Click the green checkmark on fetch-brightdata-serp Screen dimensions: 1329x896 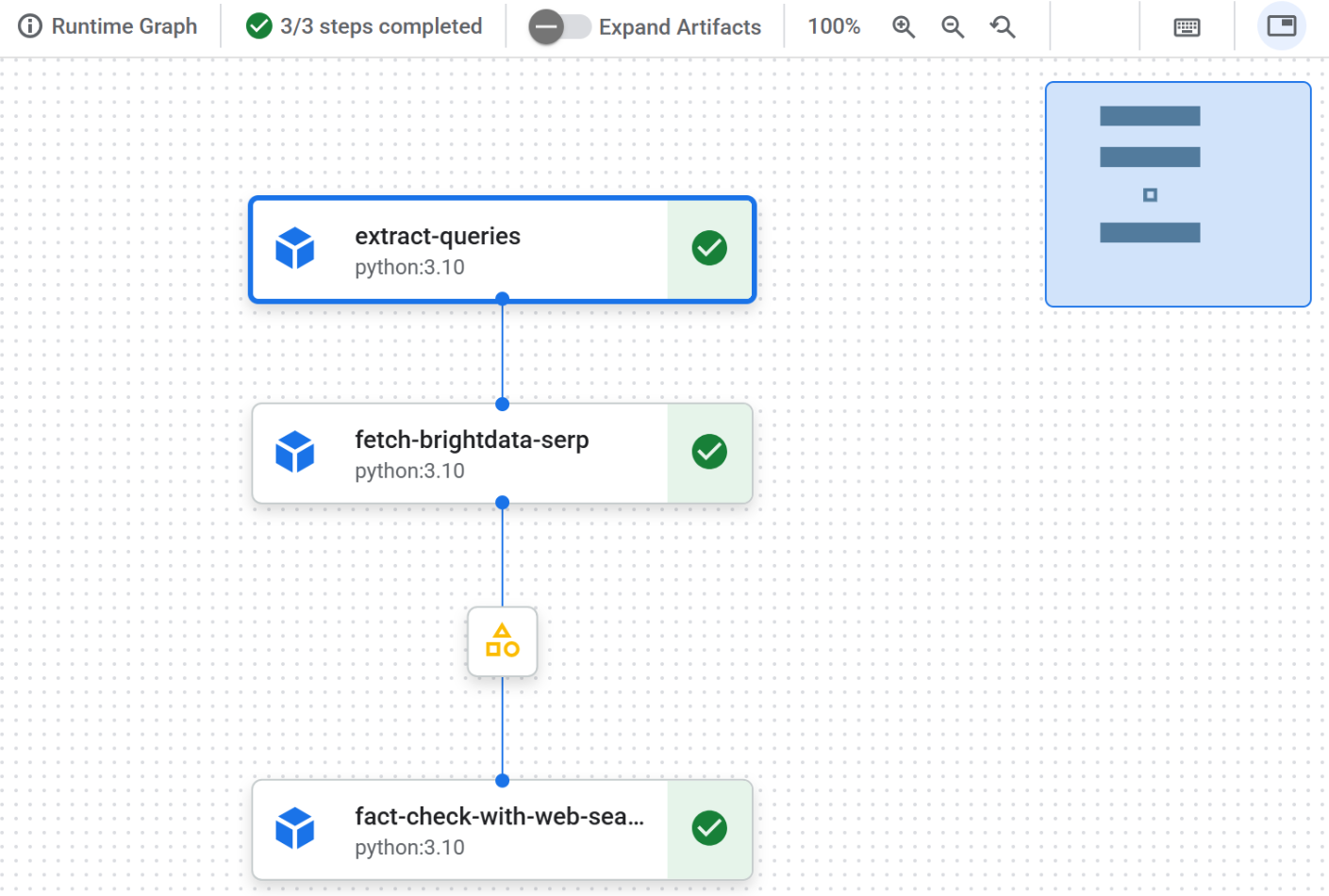point(708,452)
